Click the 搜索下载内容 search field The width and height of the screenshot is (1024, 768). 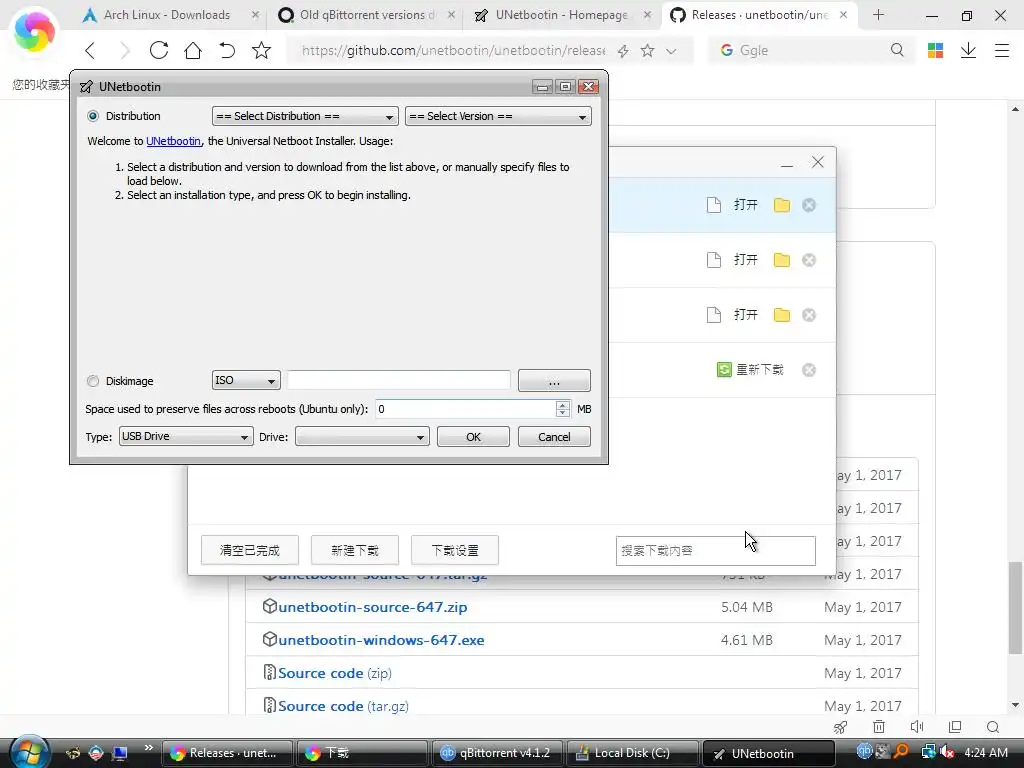coord(715,551)
